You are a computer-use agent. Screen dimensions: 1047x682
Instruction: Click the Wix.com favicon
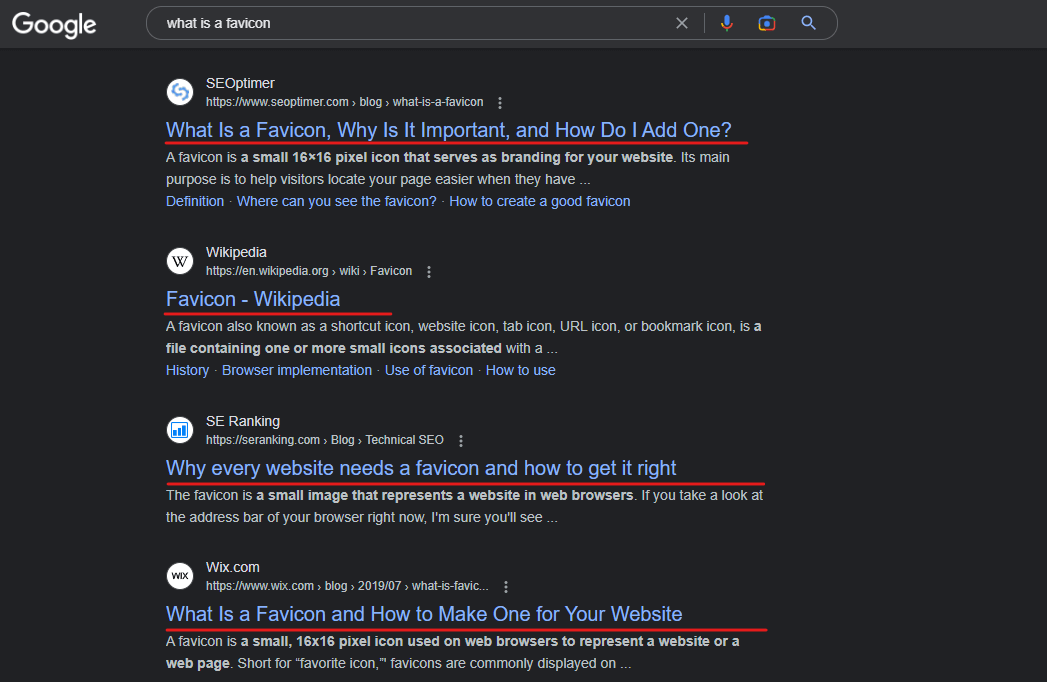(x=180, y=576)
